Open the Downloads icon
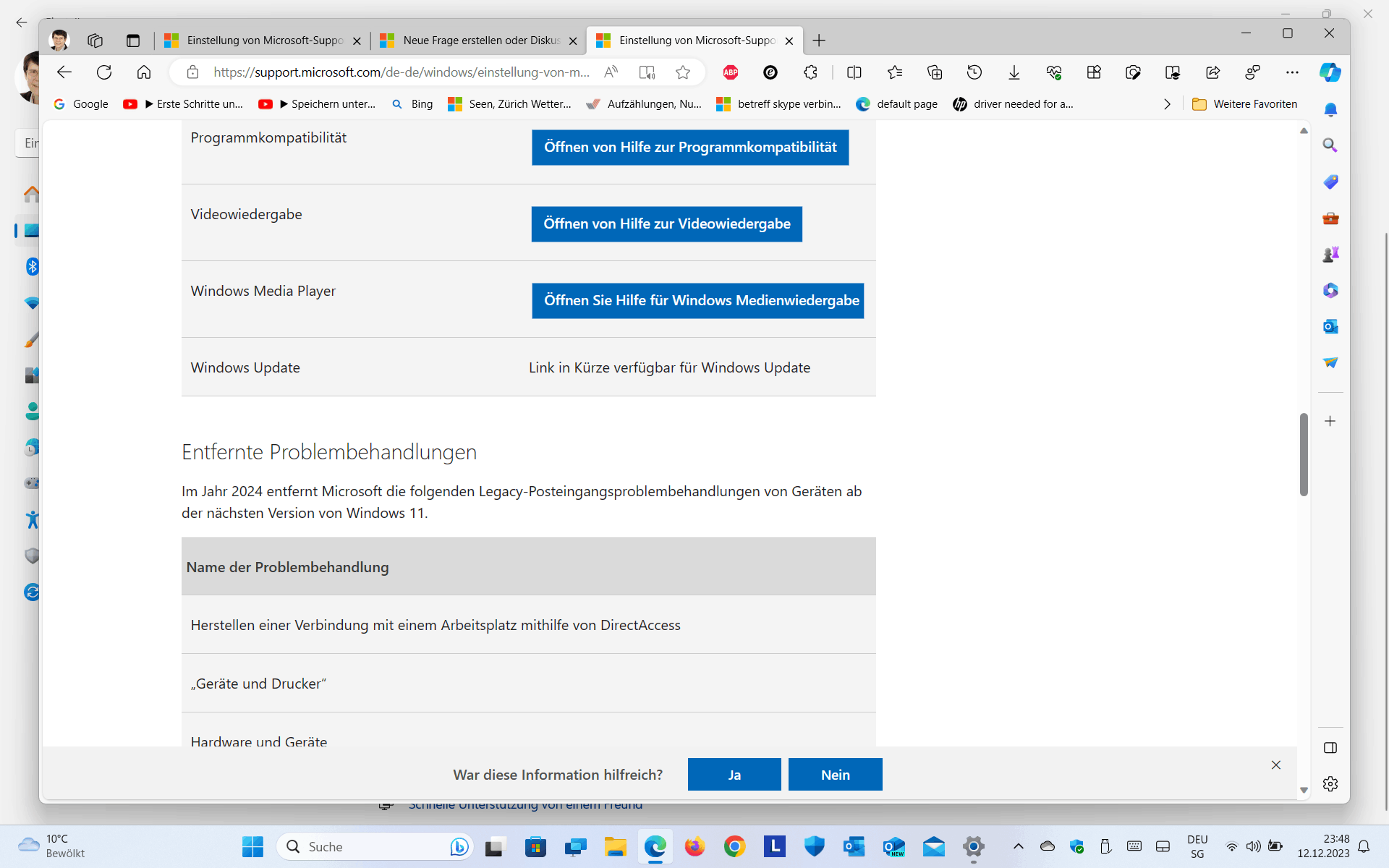 pos(1014,72)
